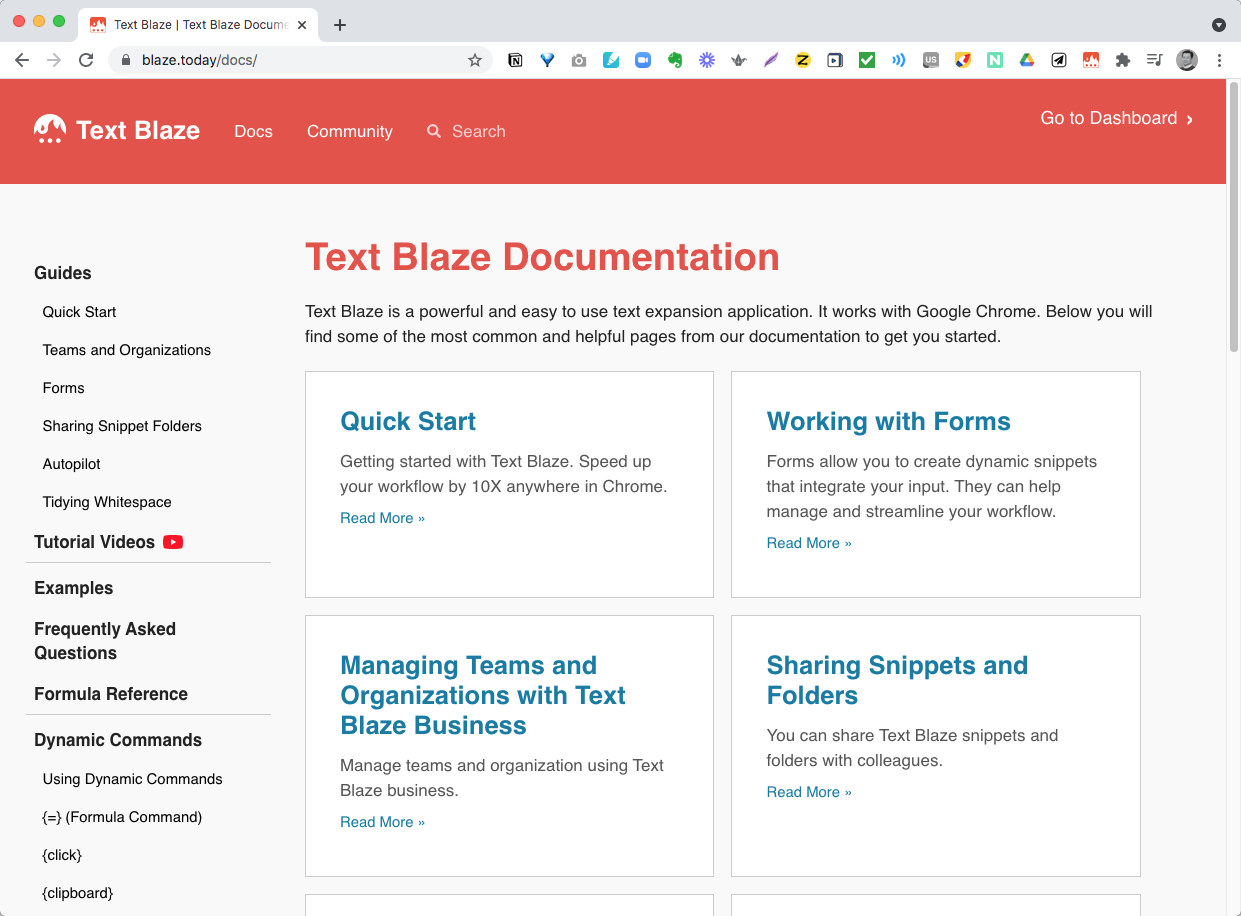Open the Chrome three-dot menu
Screen dimensions: 1241x916
tap(1219, 60)
